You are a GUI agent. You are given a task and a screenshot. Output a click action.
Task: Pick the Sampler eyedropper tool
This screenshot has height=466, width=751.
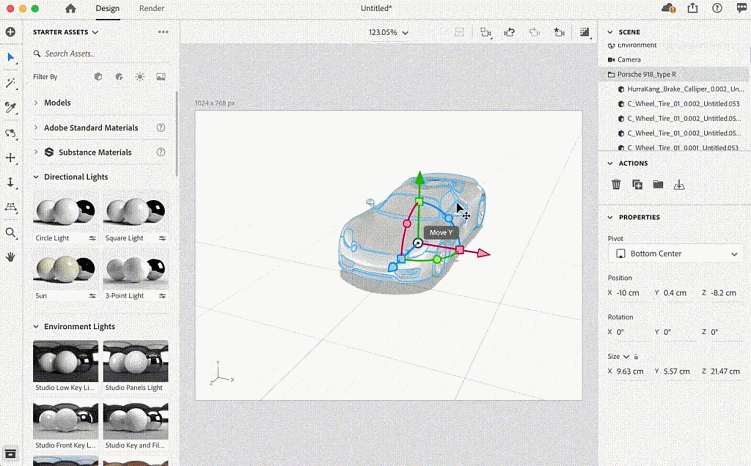click(x=11, y=107)
